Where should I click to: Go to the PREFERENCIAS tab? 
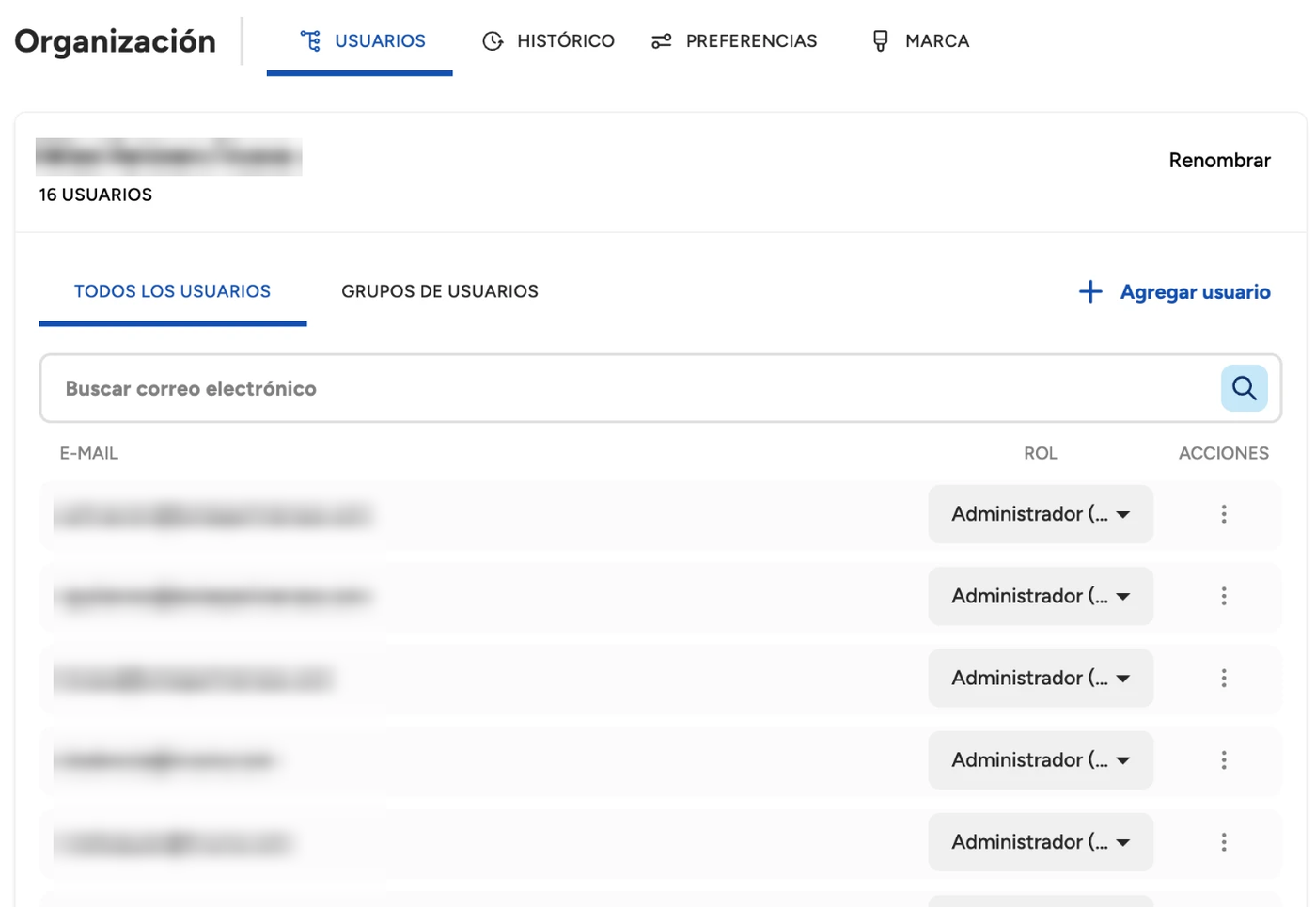[734, 41]
